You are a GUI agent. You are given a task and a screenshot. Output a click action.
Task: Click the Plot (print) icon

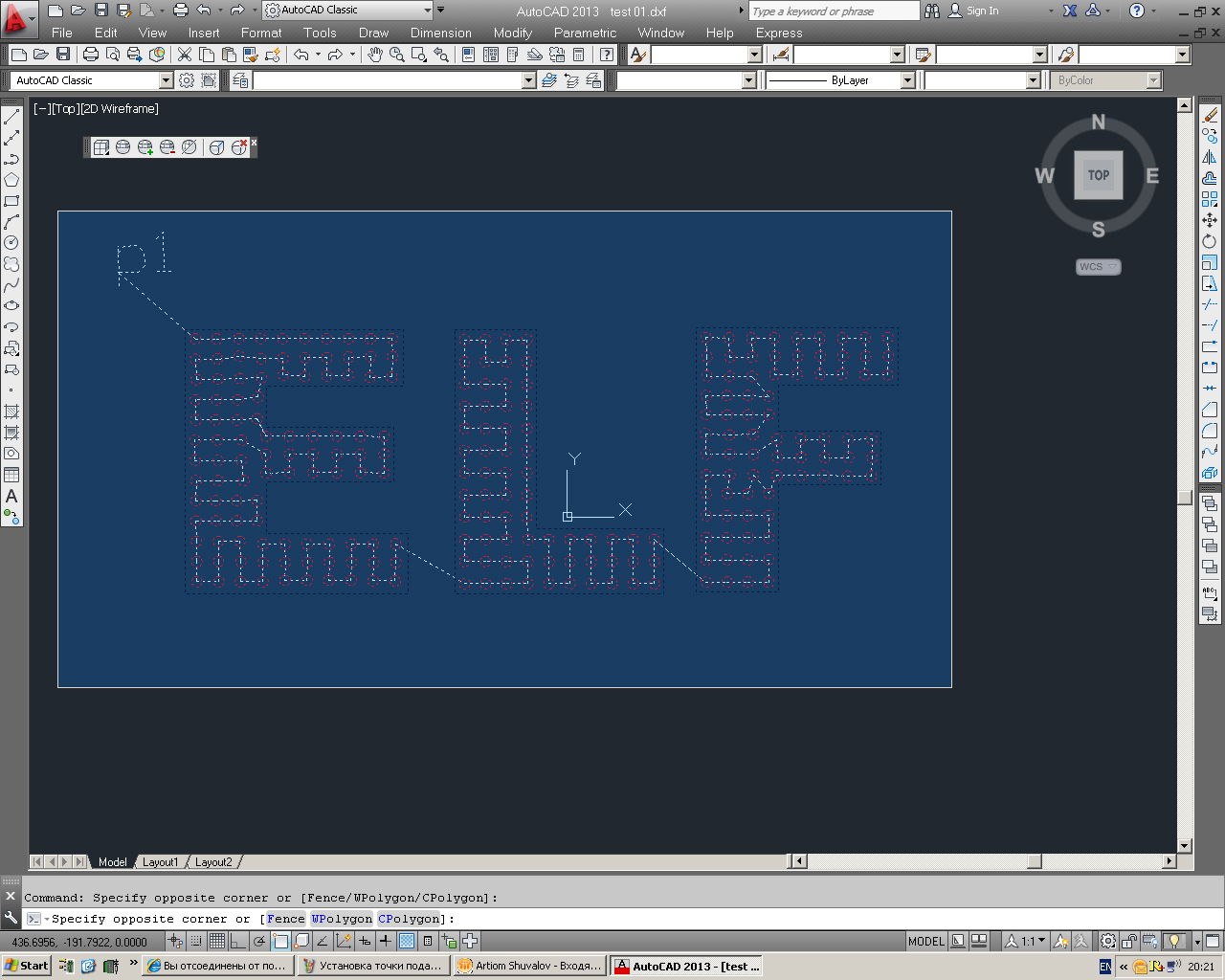[91, 56]
